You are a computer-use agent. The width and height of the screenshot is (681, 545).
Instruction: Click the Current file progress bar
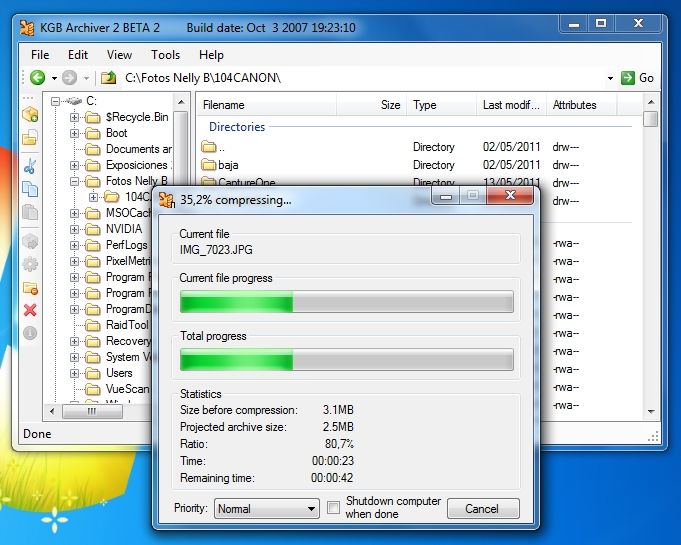347,302
